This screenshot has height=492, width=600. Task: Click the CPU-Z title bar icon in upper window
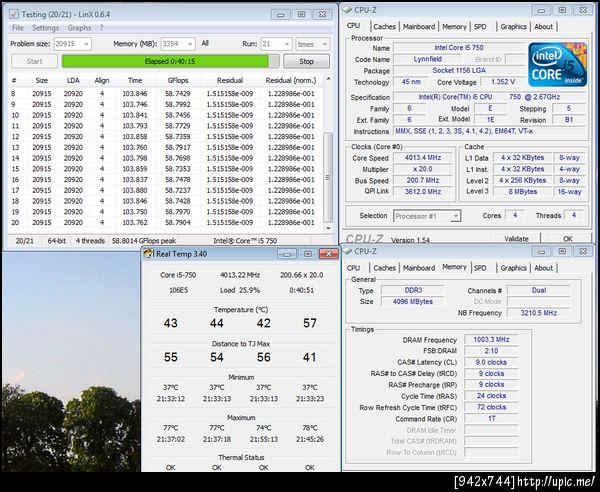(x=347, y=10)
